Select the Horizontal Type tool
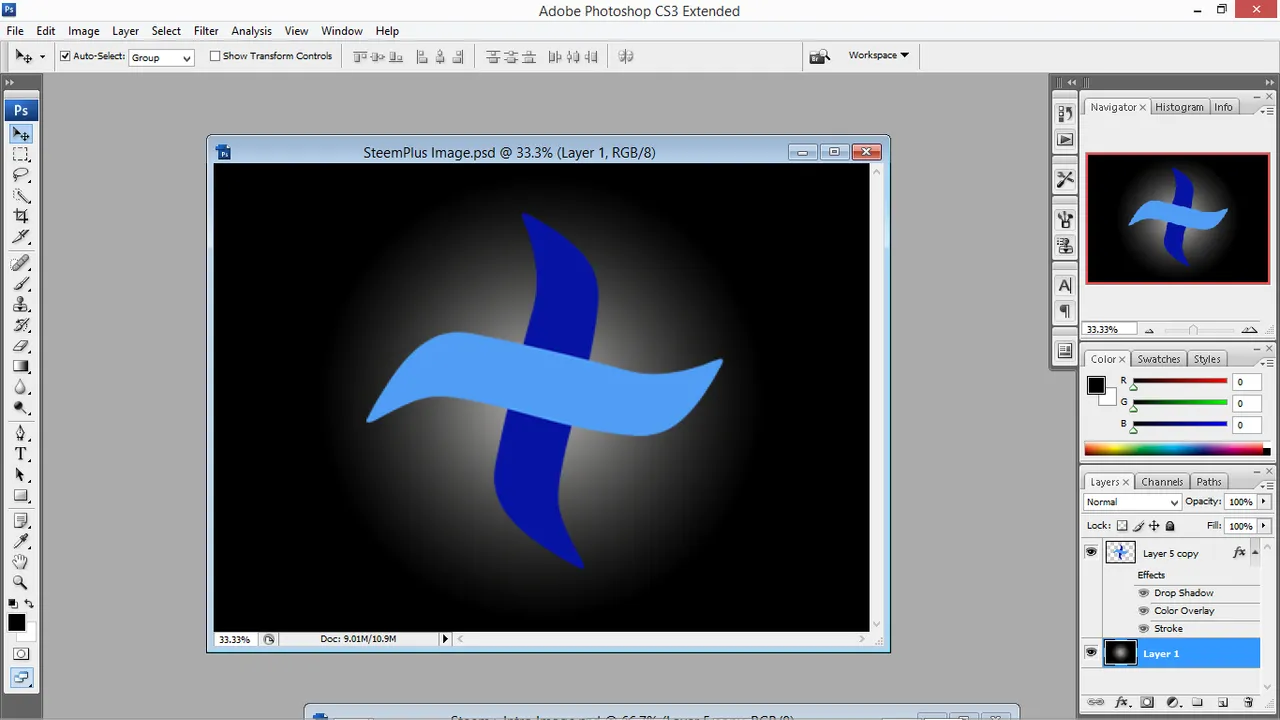This screenshot has width=1280, height=720. coord(21,454)
